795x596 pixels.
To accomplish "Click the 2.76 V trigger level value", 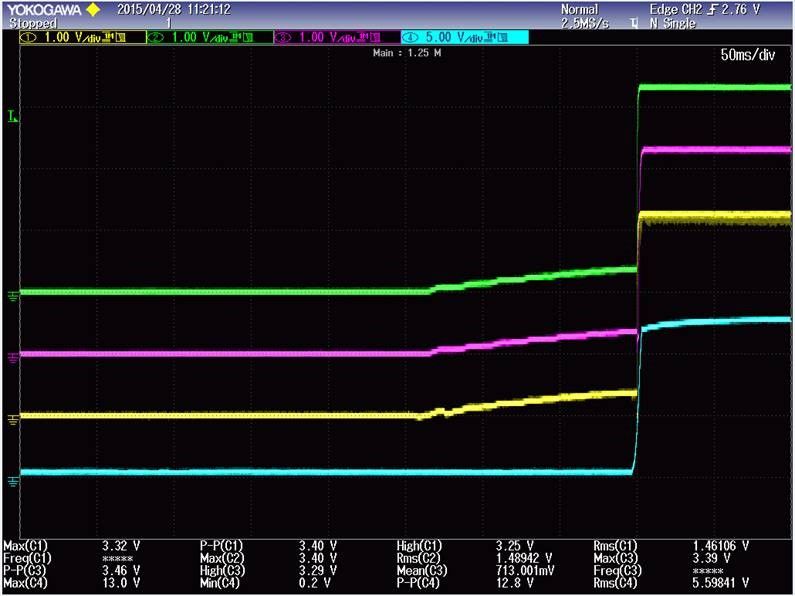I will pyautogui.click(x=741, y=10).
